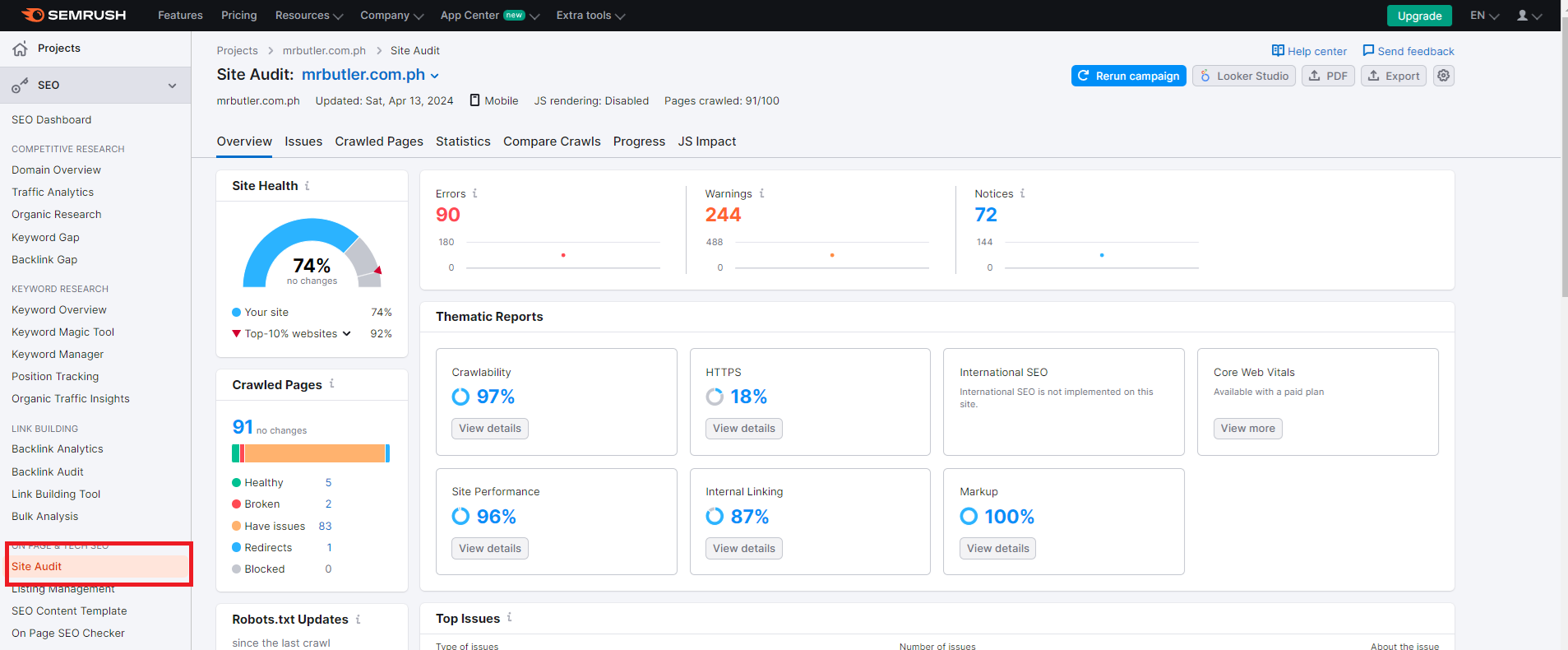This screenshot has width=1568, height=650.
Task: Click the Errors trend data point
Action: 563,255
